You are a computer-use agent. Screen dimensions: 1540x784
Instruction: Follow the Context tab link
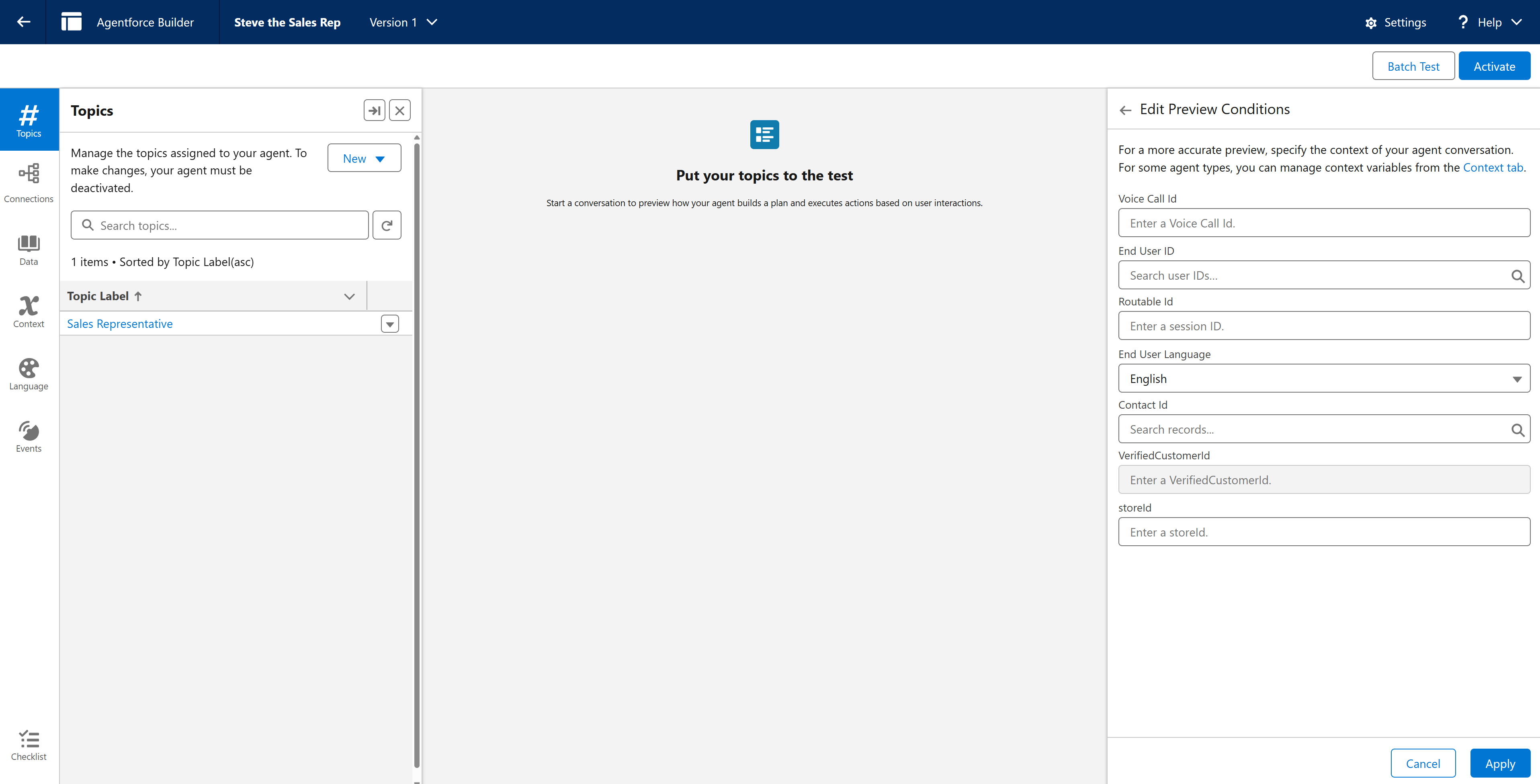[1493, 167]
